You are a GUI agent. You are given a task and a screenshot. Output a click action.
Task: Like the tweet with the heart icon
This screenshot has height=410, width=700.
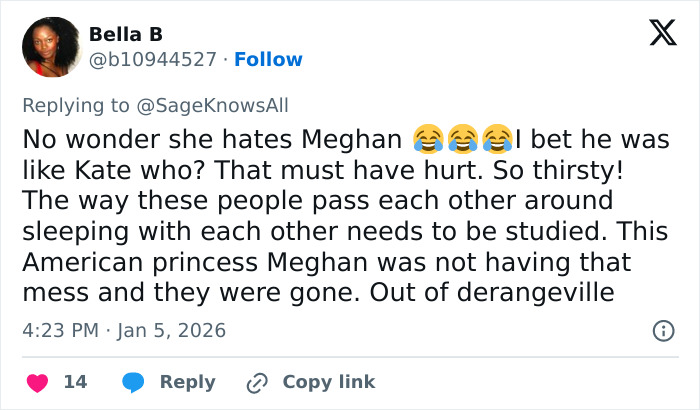coord(37,382)
